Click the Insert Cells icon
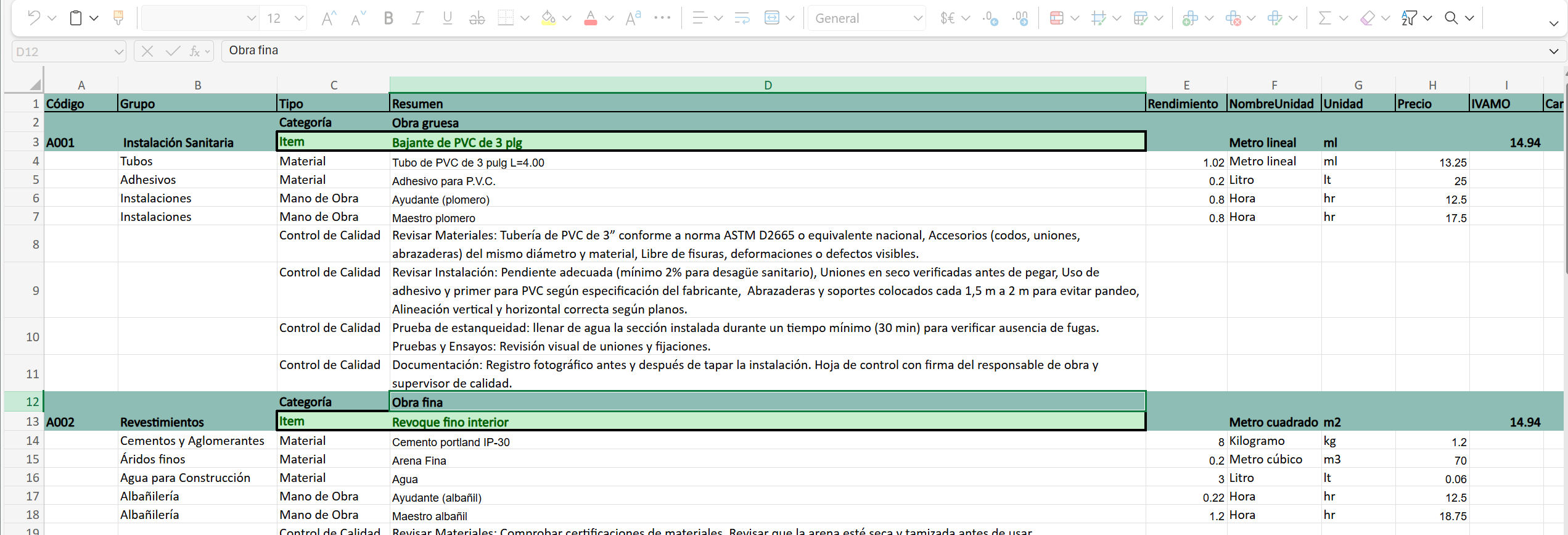 click(1191, 19)
